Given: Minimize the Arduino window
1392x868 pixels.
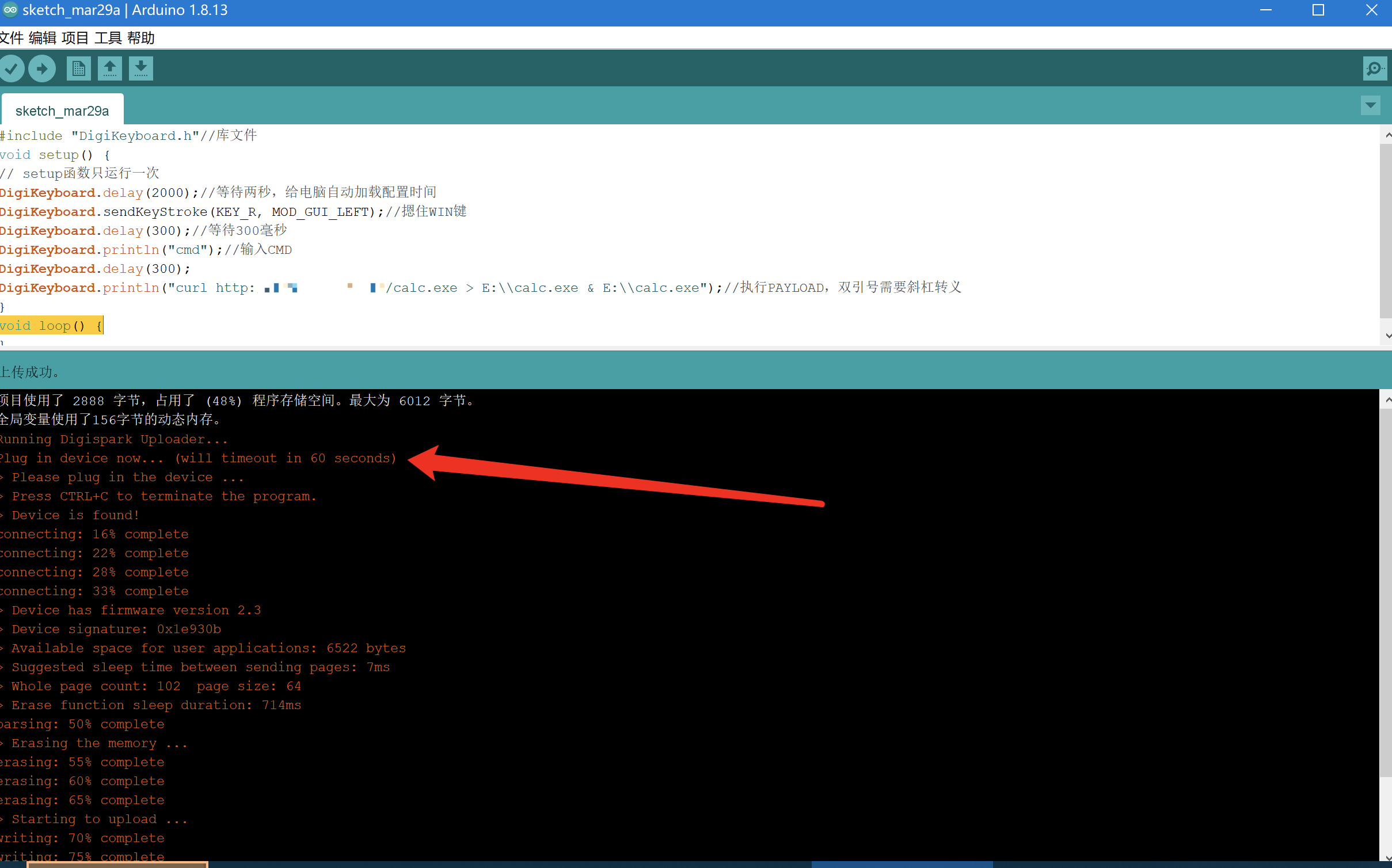Looking at the screenshot, I should [1265, 10].
